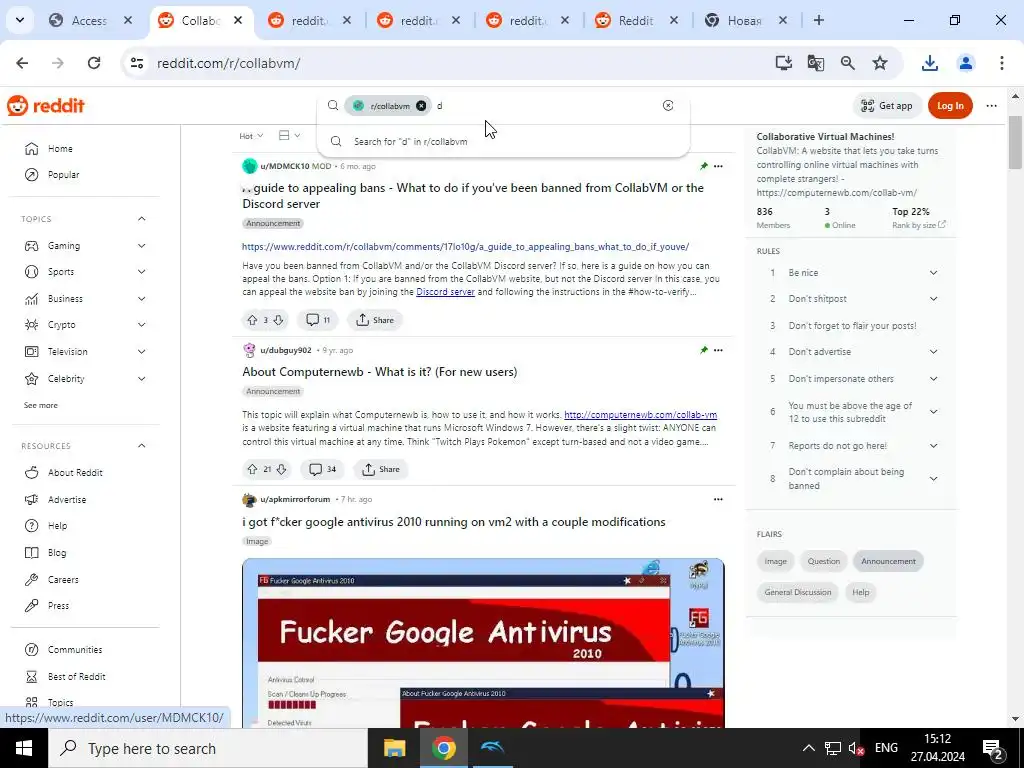Filter by General Discussion flair

click(x=797, y=592)
